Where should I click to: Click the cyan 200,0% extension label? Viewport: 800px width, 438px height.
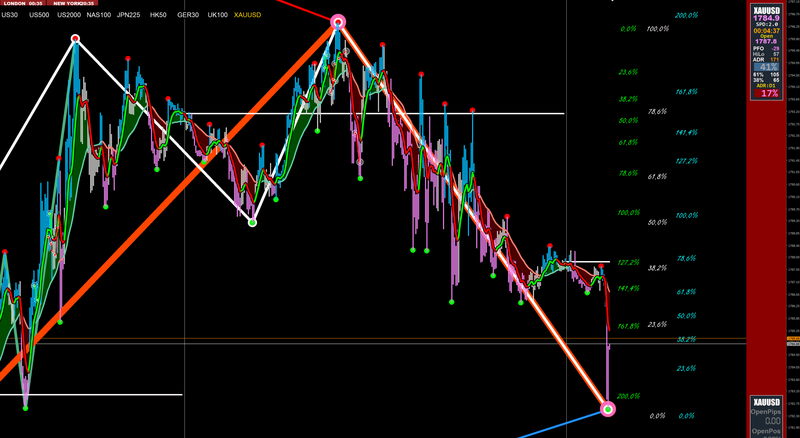click(686, 15)
